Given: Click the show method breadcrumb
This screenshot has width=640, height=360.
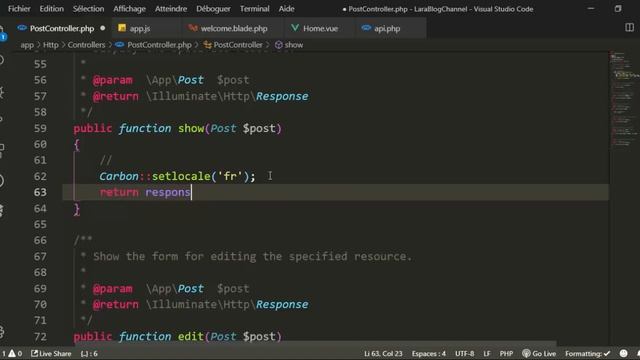Looking at the screenshot, I should click(x=293, y=45).
